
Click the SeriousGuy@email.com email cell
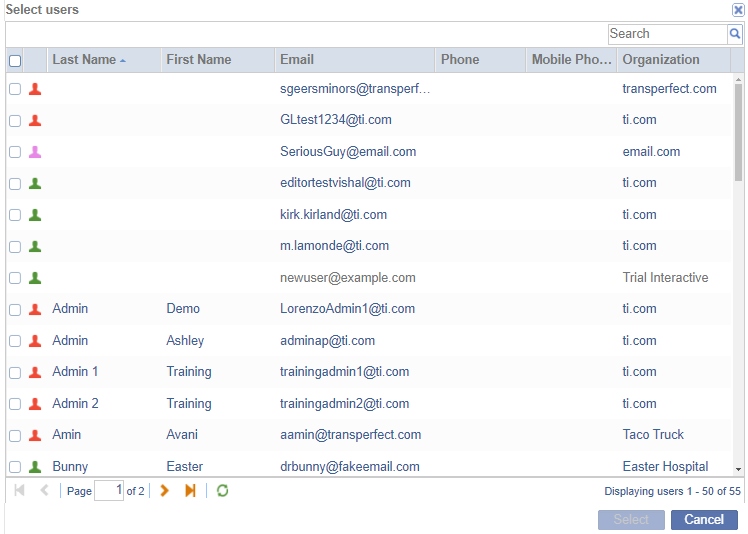click(x=348, y=152)
